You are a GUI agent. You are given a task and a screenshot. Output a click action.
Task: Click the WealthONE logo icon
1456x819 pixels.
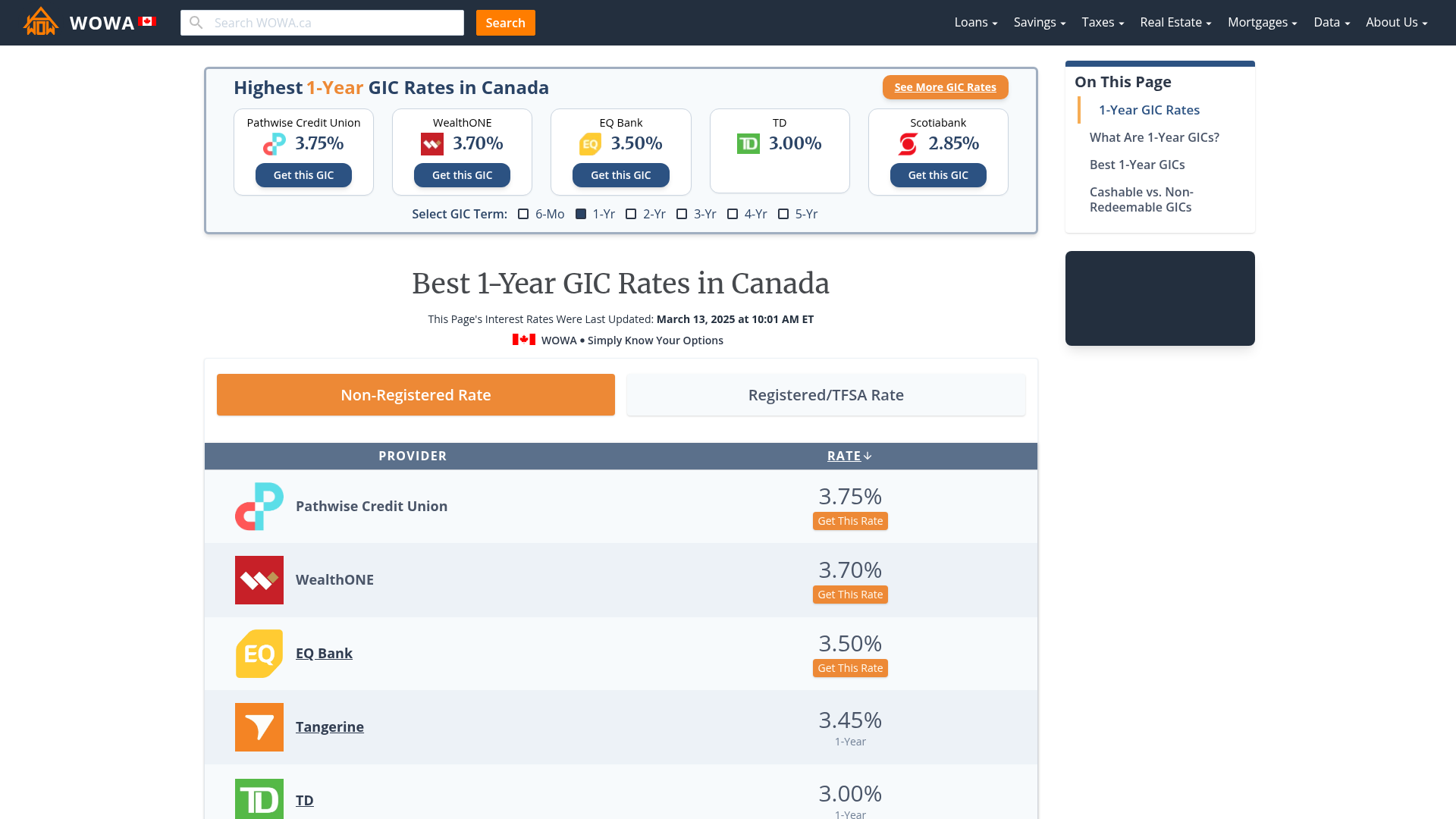coord(259,580)
